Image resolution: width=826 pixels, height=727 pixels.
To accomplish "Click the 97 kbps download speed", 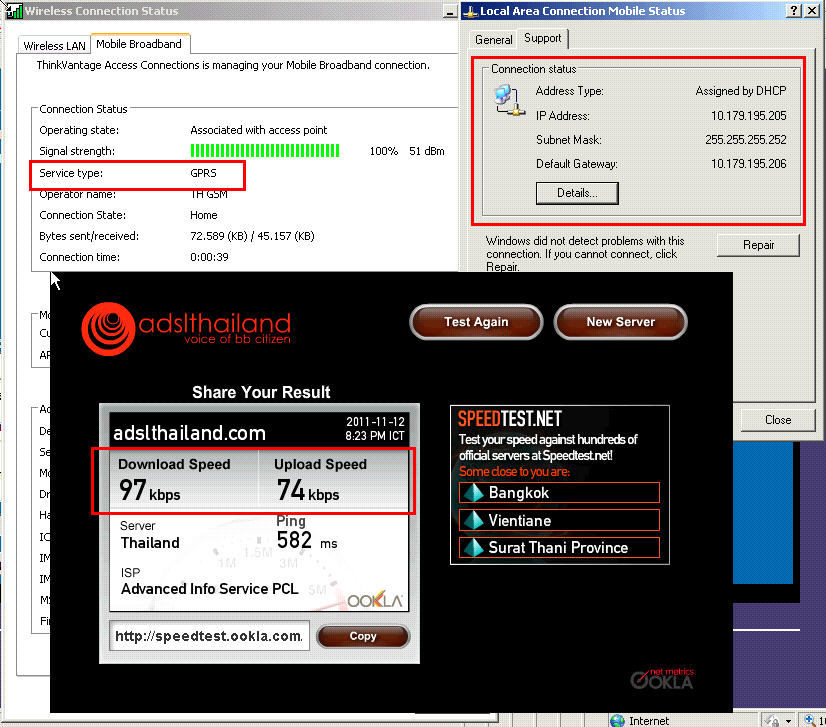I will click(x=150, y=490).
